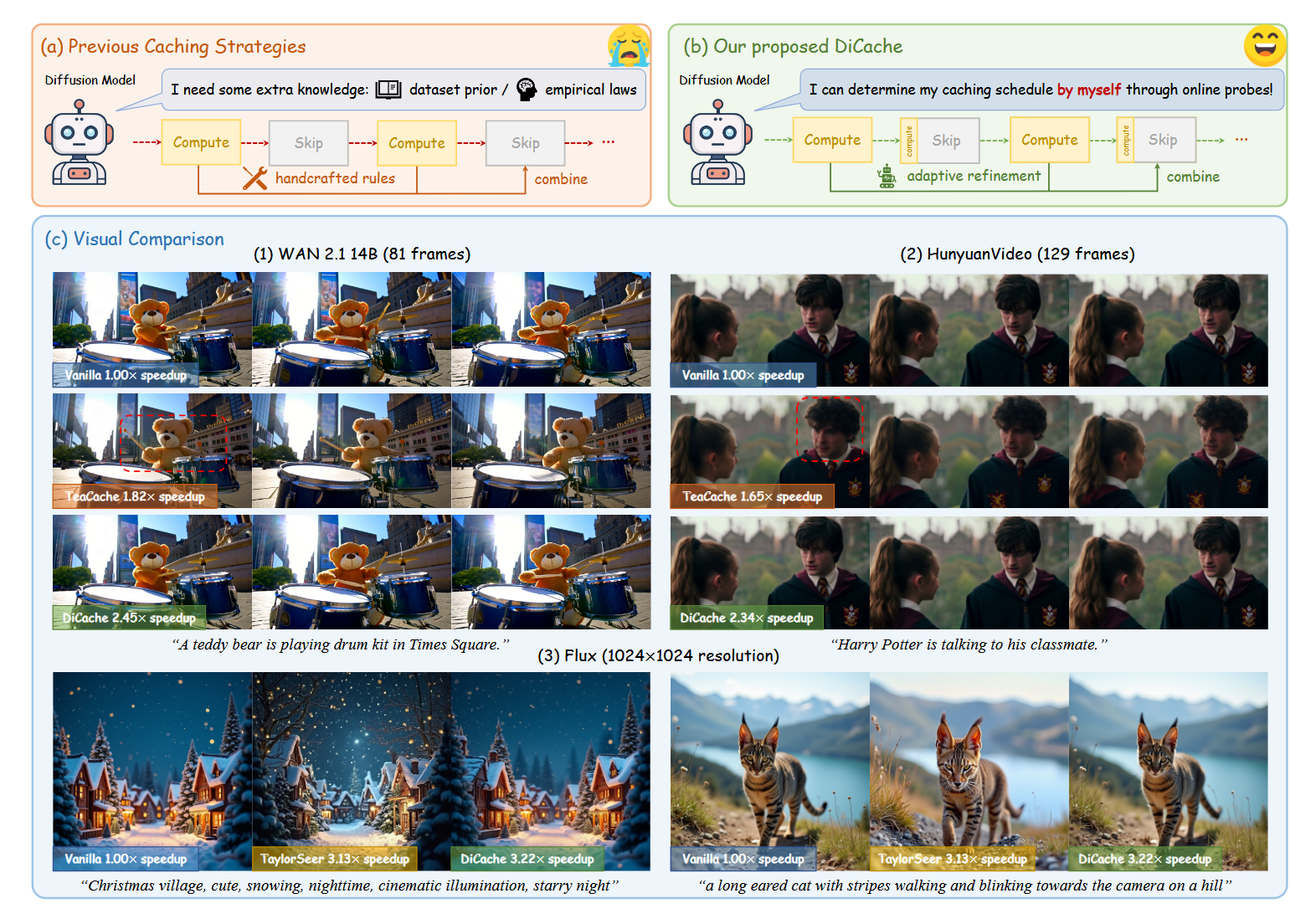Viewport: 1316px width, 919px height.
Task: Click the "empirical laws" text
Action: click(591, 90)
